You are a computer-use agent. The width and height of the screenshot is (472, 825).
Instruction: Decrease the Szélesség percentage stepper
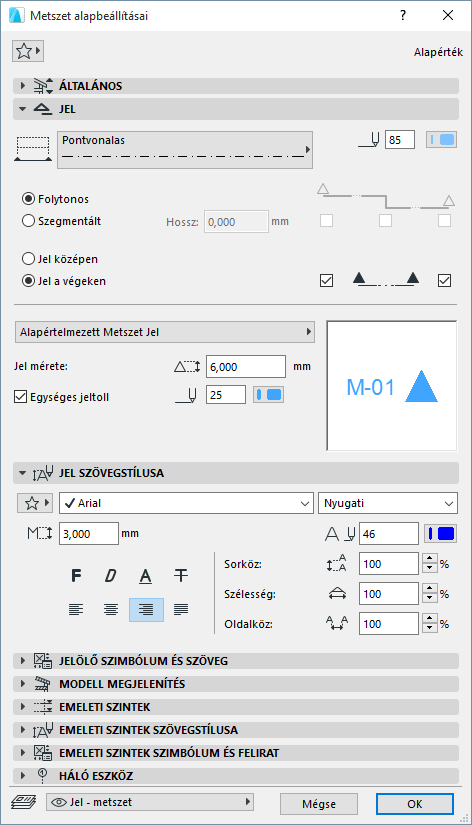pyautogui.click(x=430, y=599)
